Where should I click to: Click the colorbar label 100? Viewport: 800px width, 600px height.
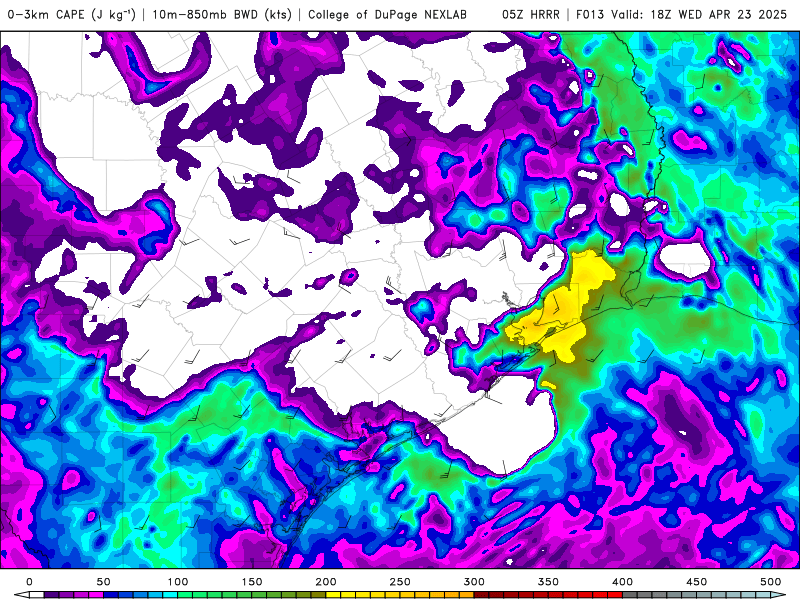pyautogui.click(x=178, y=582)
